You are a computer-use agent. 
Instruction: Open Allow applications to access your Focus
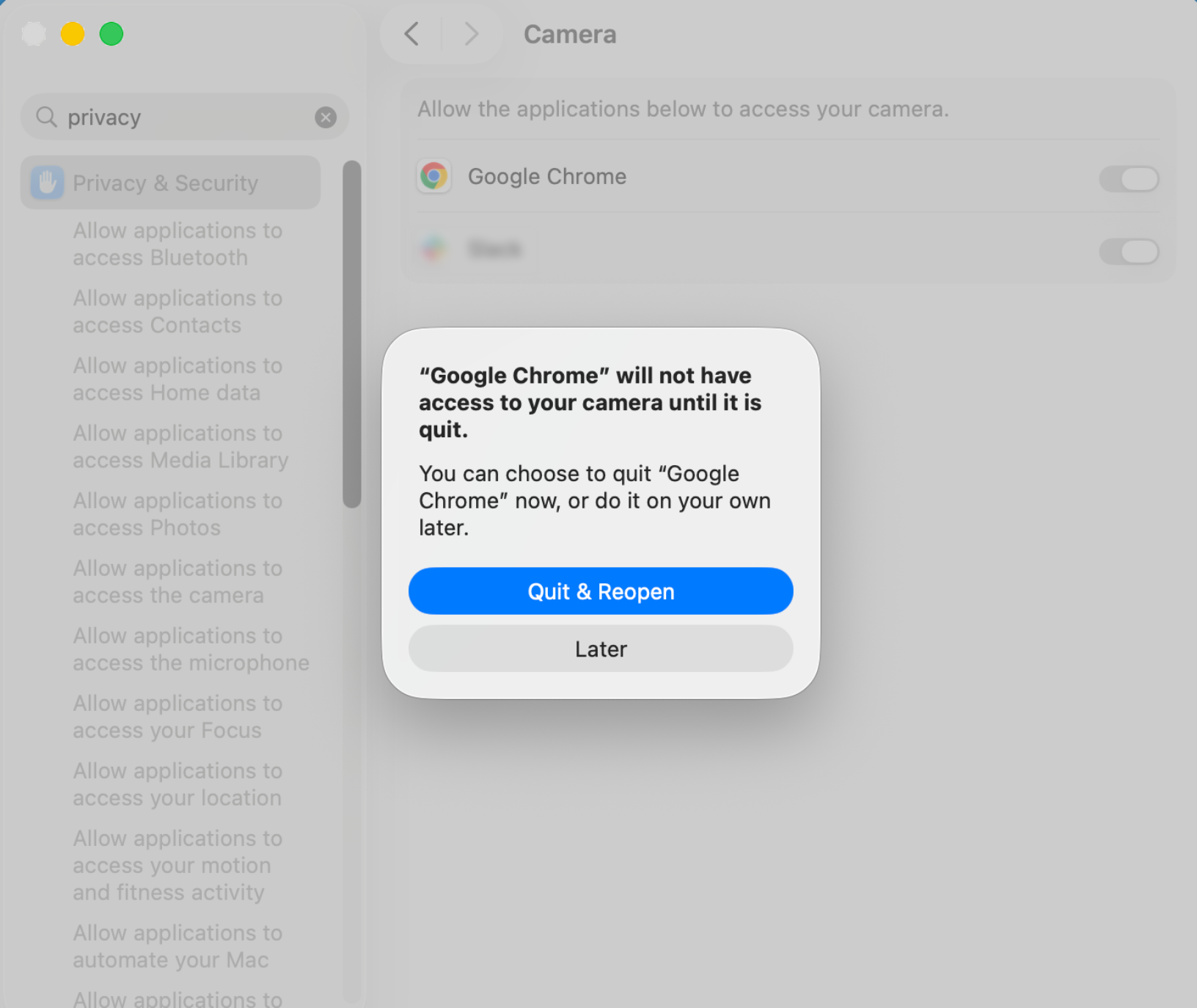177,717
